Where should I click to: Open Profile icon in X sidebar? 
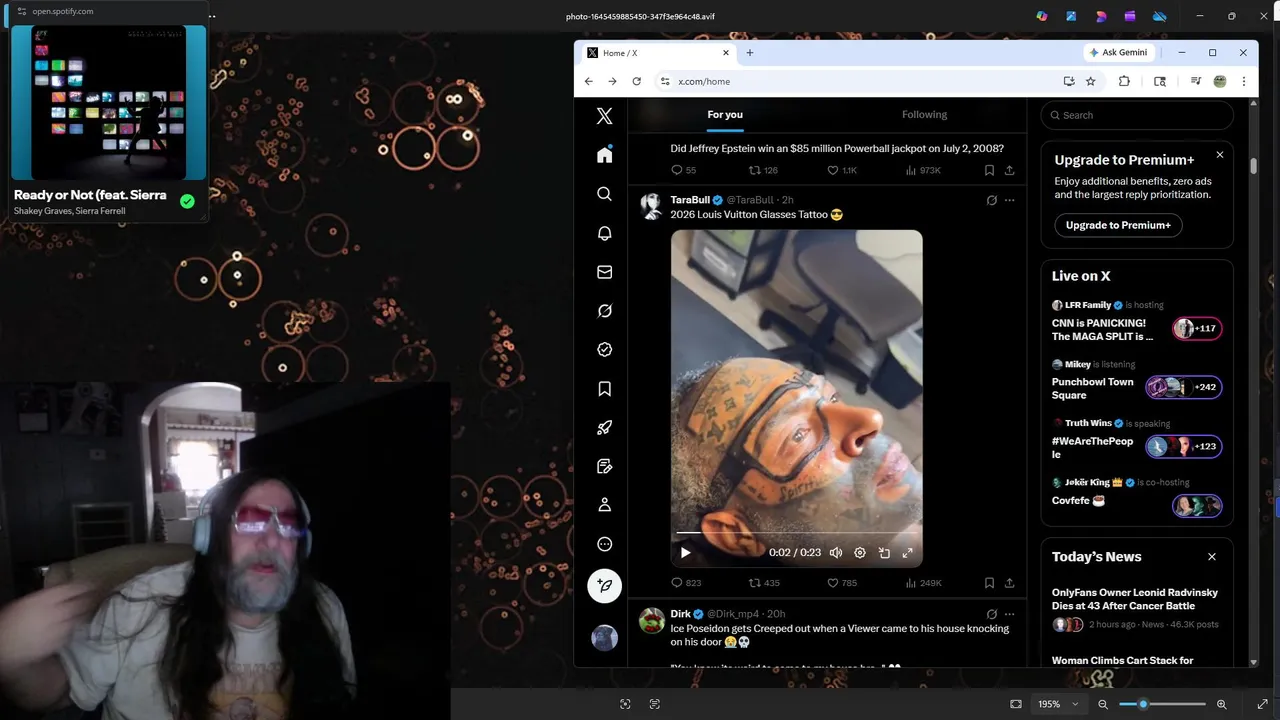tap(604, 505)
